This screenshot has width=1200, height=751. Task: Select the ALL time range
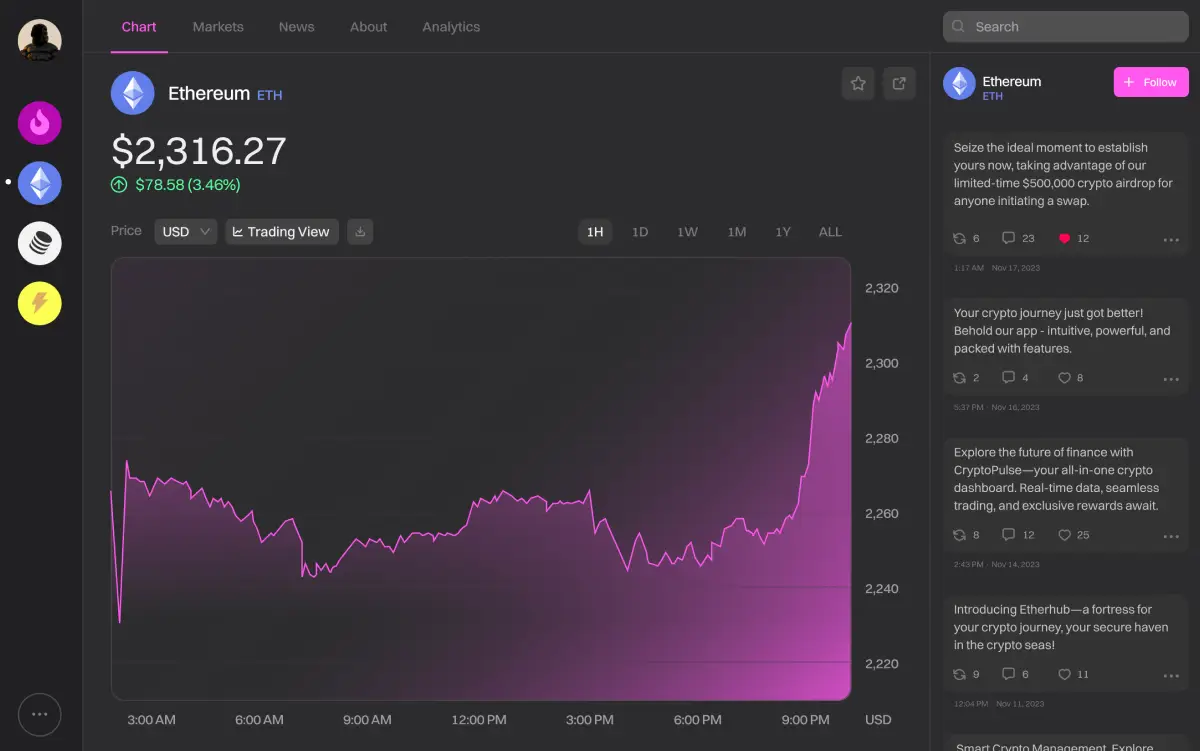click(x=830, y=232)
